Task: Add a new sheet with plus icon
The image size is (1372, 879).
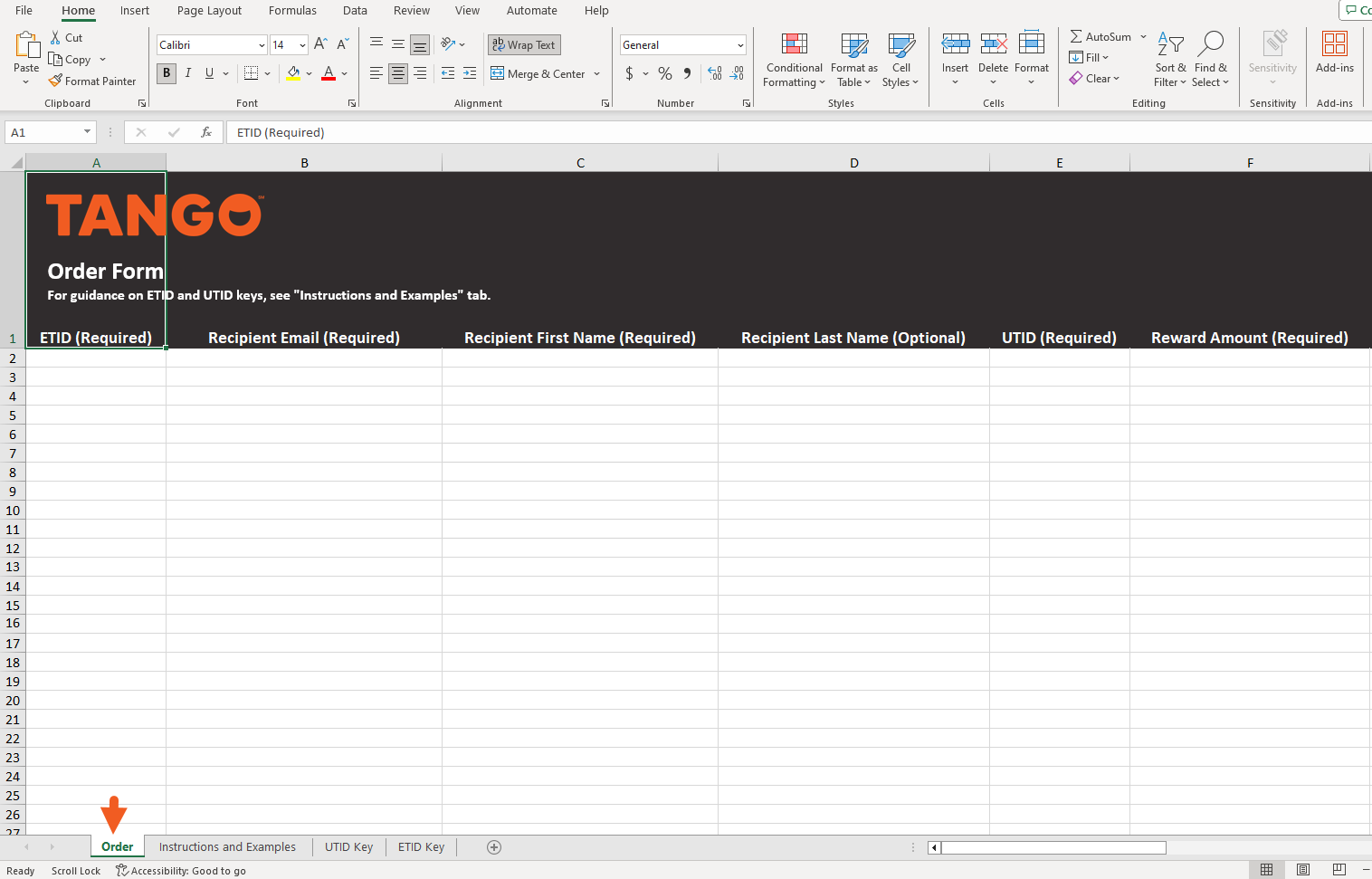Action: point(494,847)
